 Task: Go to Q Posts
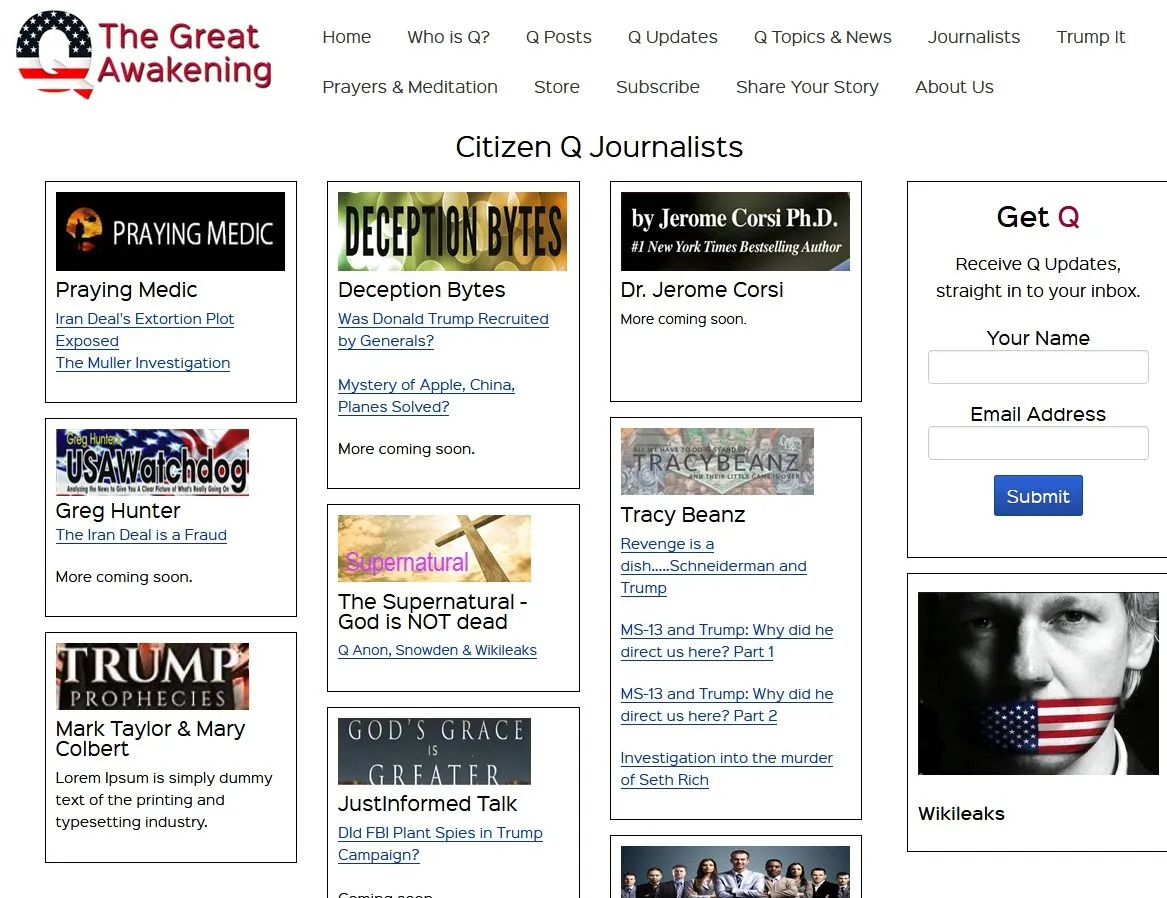click(558, 37)
